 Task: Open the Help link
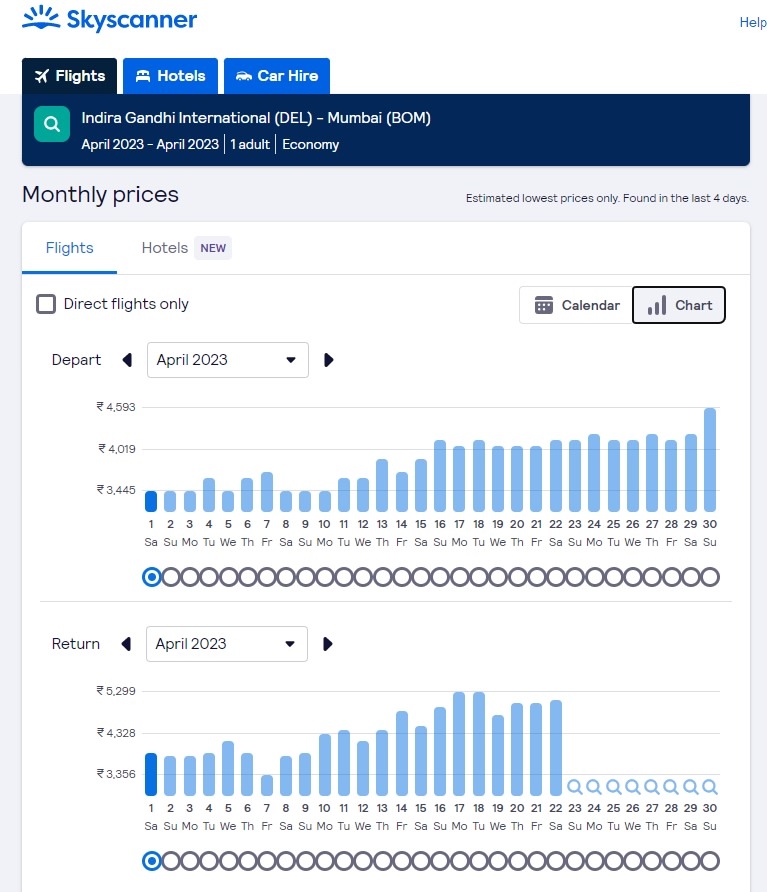tap(753, 22)
